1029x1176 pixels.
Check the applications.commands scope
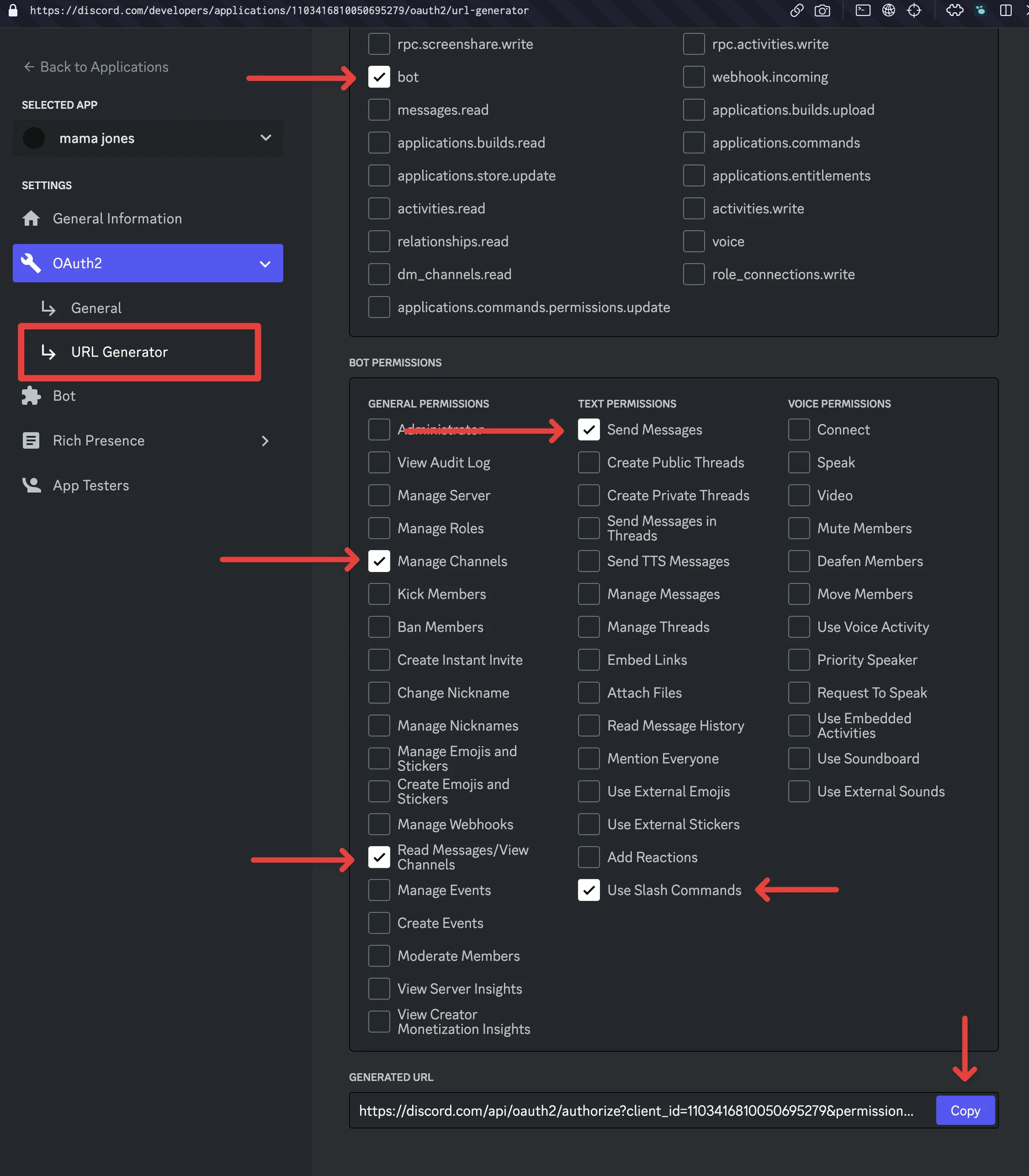coord(694,143)
